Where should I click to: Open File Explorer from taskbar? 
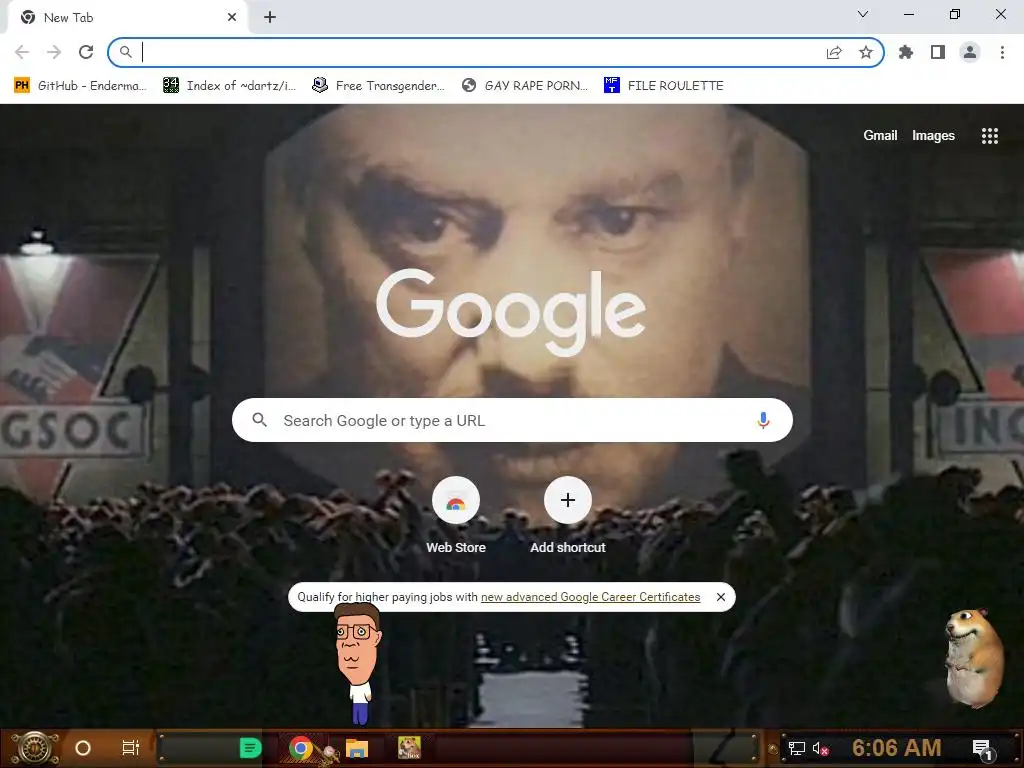pos(357,748)
